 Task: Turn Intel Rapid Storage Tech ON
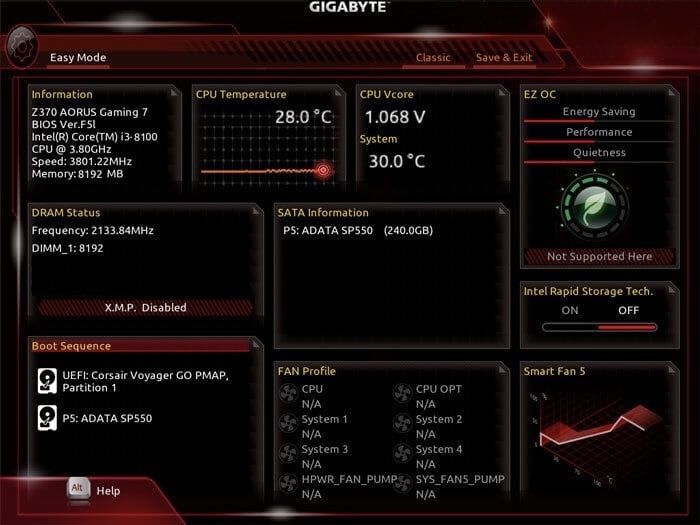[570, 310]
